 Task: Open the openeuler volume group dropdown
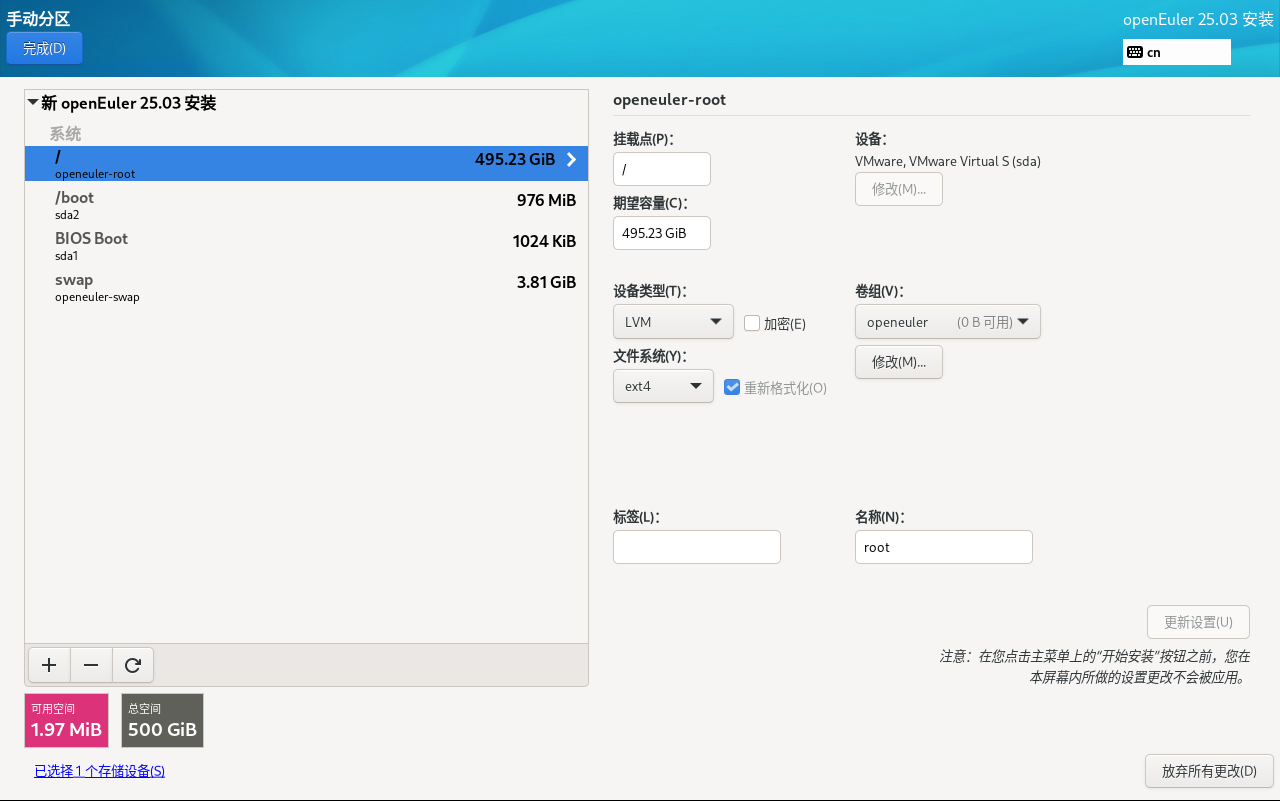click(948, 322)
